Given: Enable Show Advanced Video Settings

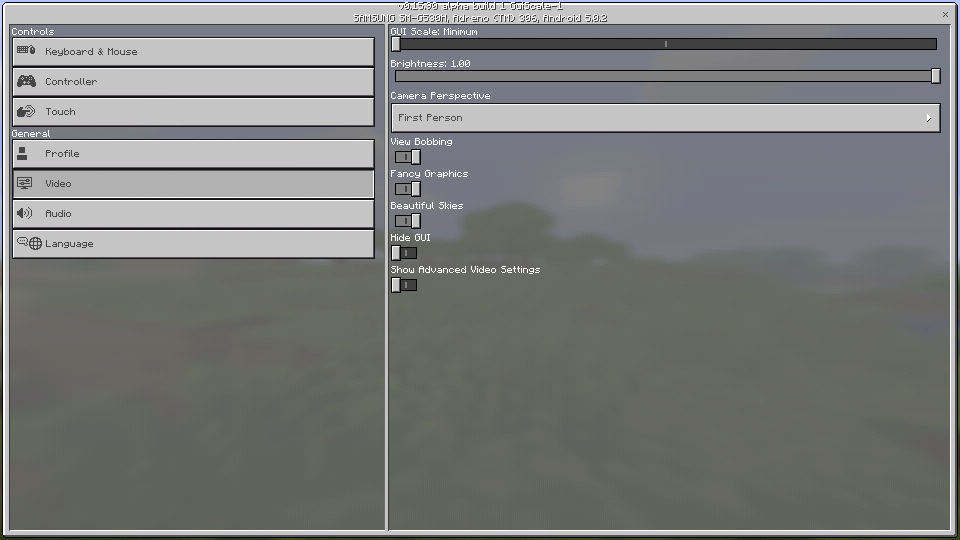Looking at the screenshot, I should click(x=404, y=285).
